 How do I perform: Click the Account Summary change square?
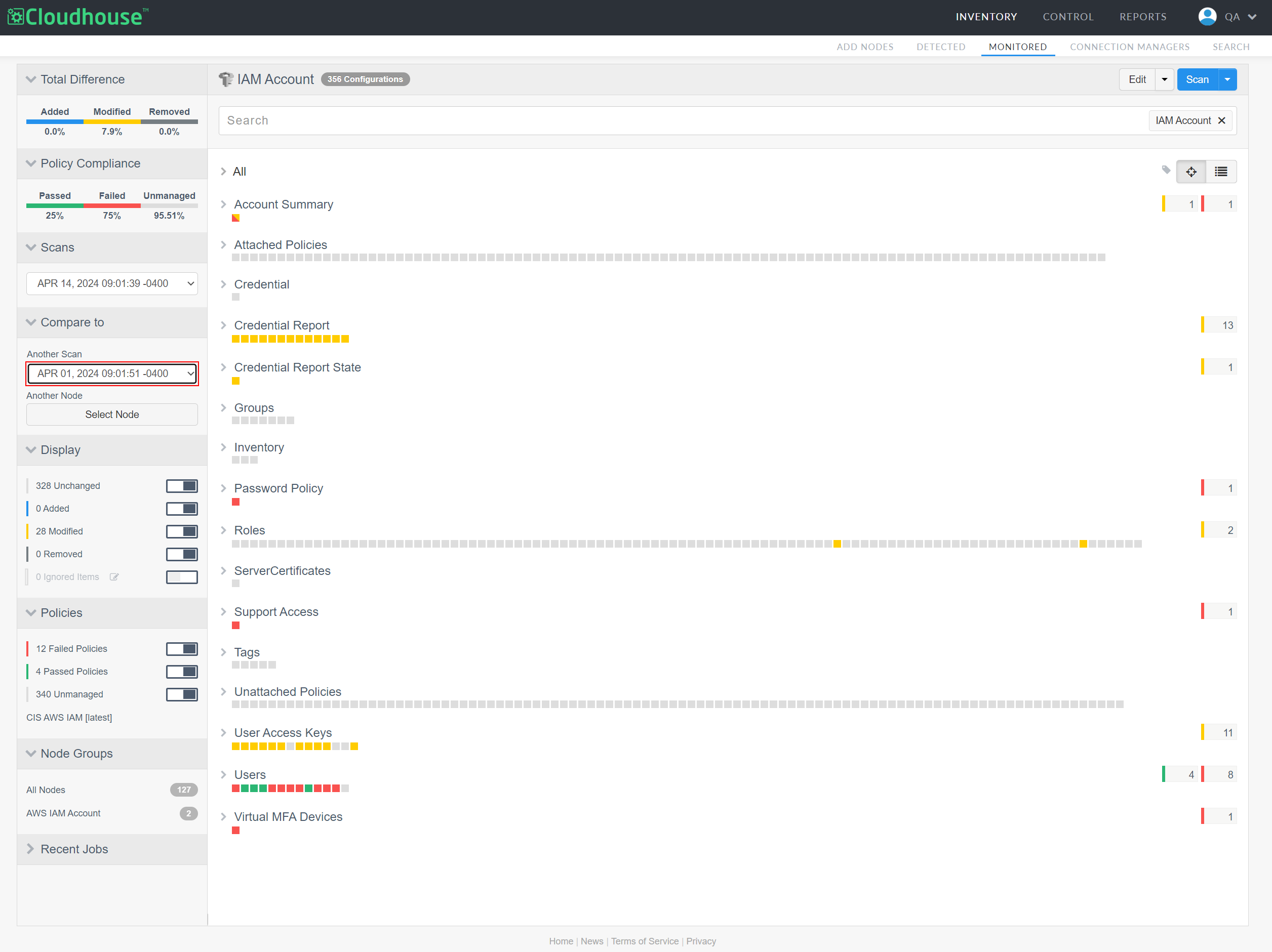pyautogui.click(x=236, y=218)
